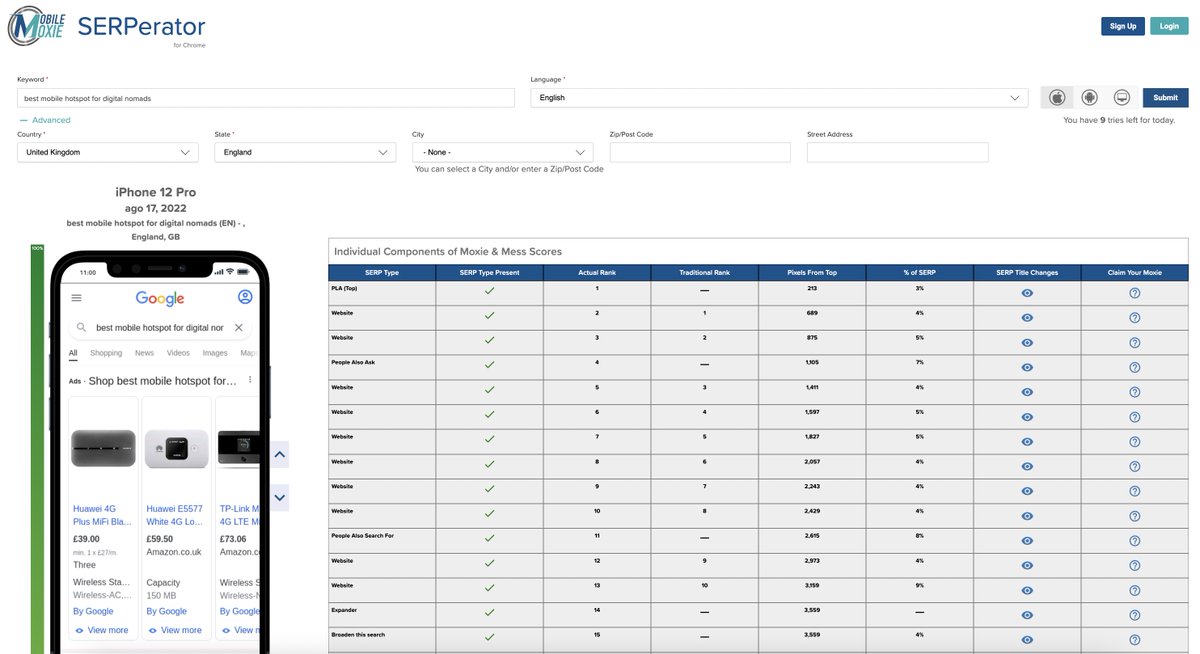
Task: Click the white Huawei E5577 product image
Action: 177,448
